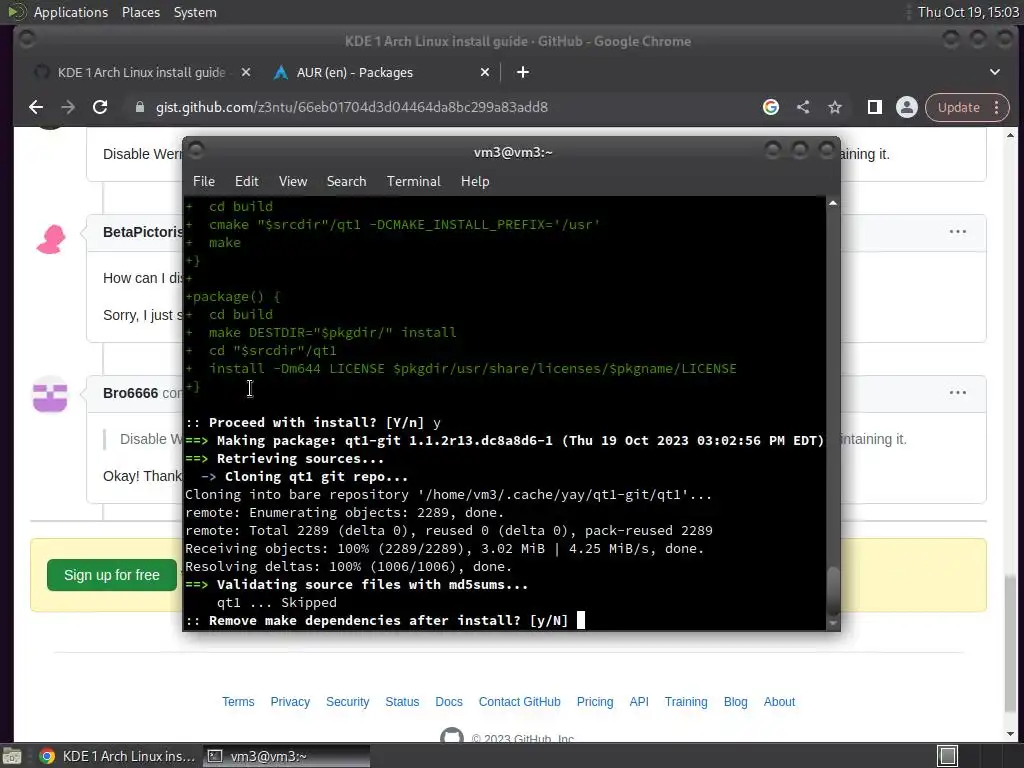Open the Applications menu
The width and height of the screenshot is (1024, 768).
click(x=71, y=12)
